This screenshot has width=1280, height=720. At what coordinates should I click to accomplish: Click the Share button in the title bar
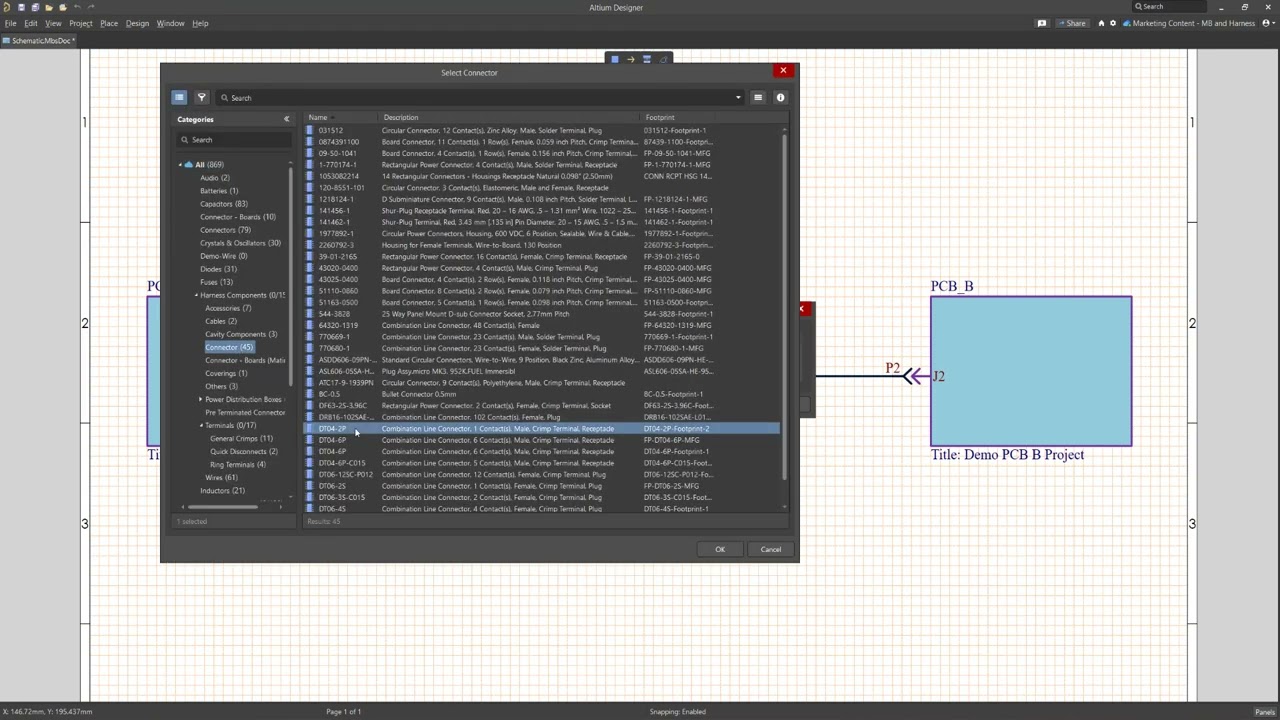point(1070,23)
